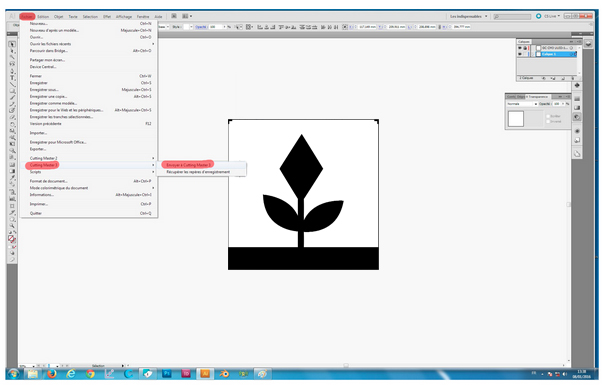Switch to InDesign in the taskbar
The width and height of the screenshot is (607, 389).
186,374
